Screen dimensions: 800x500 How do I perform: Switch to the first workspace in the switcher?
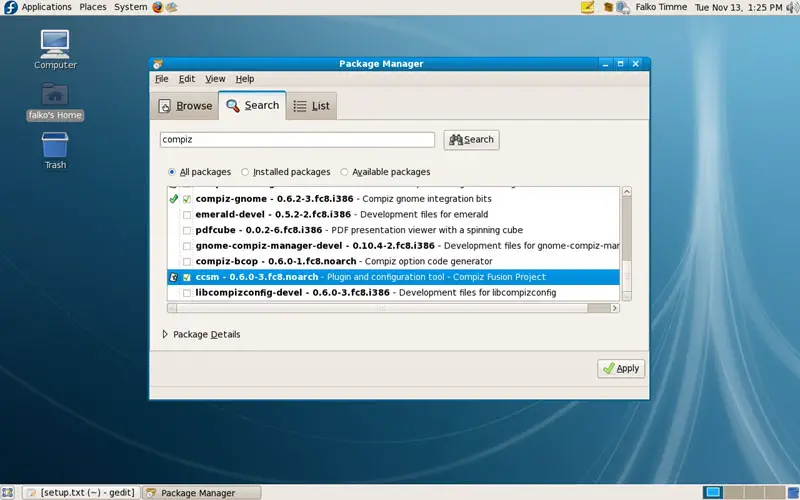712,492
